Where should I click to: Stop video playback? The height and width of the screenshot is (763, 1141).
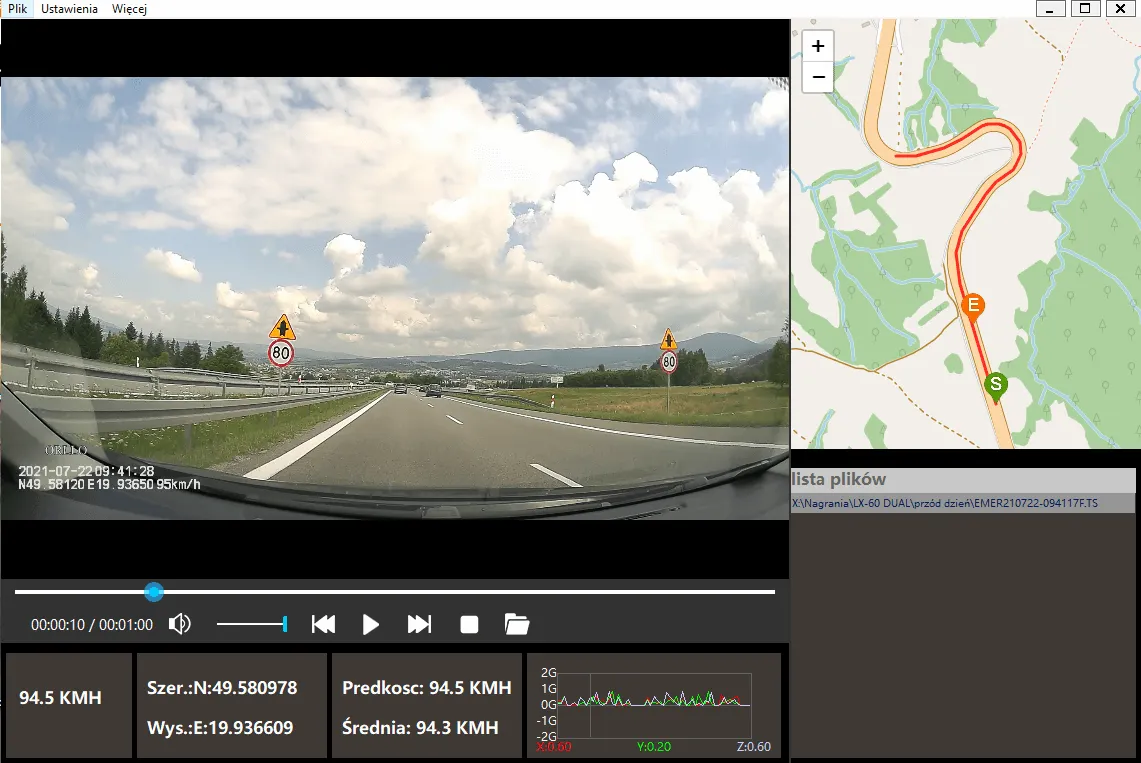(469, 625)
